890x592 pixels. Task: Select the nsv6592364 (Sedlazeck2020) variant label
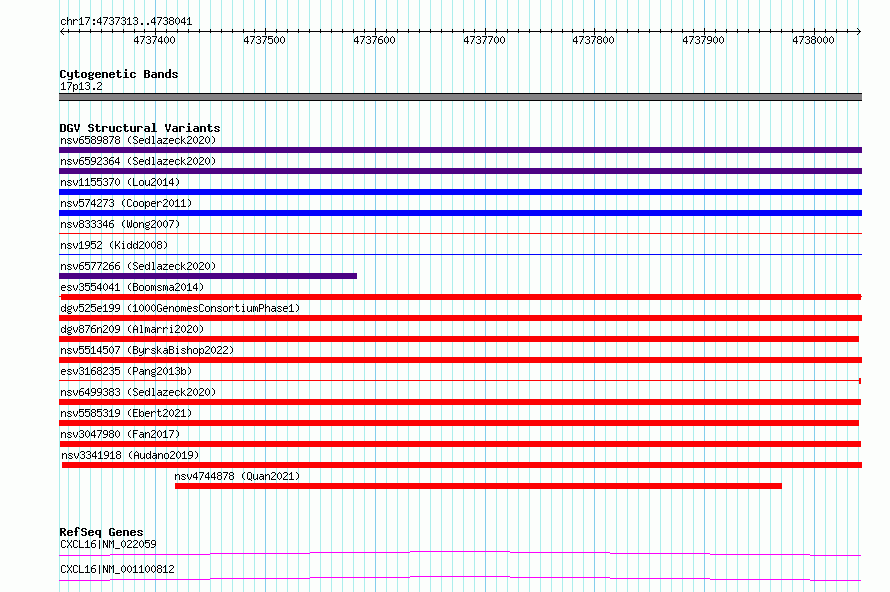point(138,161)
